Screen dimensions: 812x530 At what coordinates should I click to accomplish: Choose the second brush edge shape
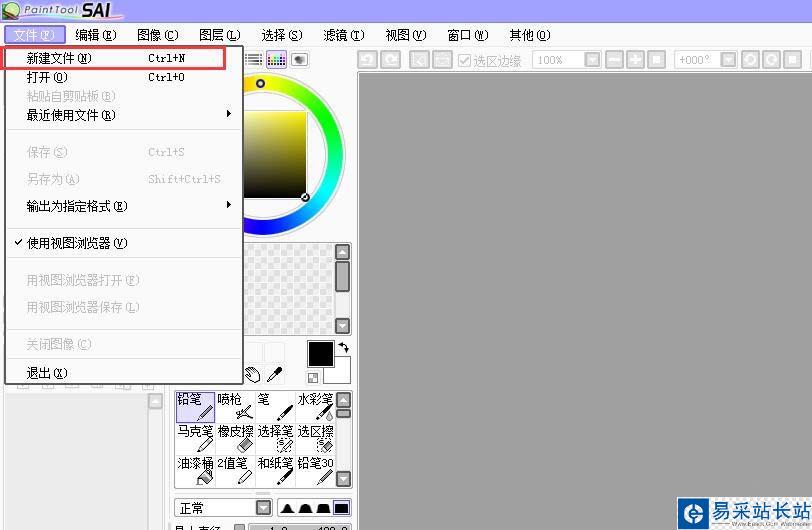[x=306, y=508]
